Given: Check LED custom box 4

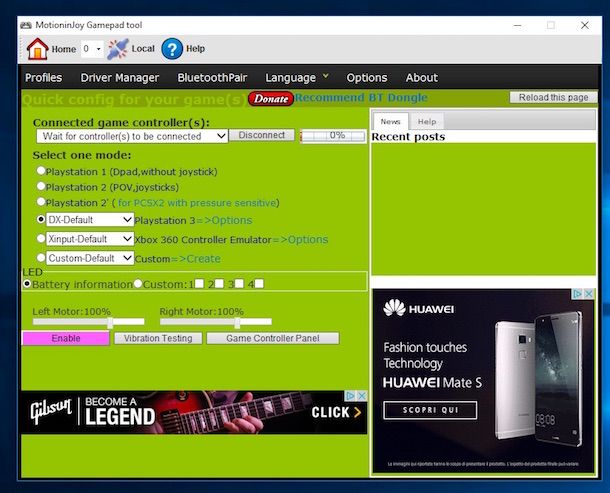Looking at the screenshot, I should pos(259,283).
